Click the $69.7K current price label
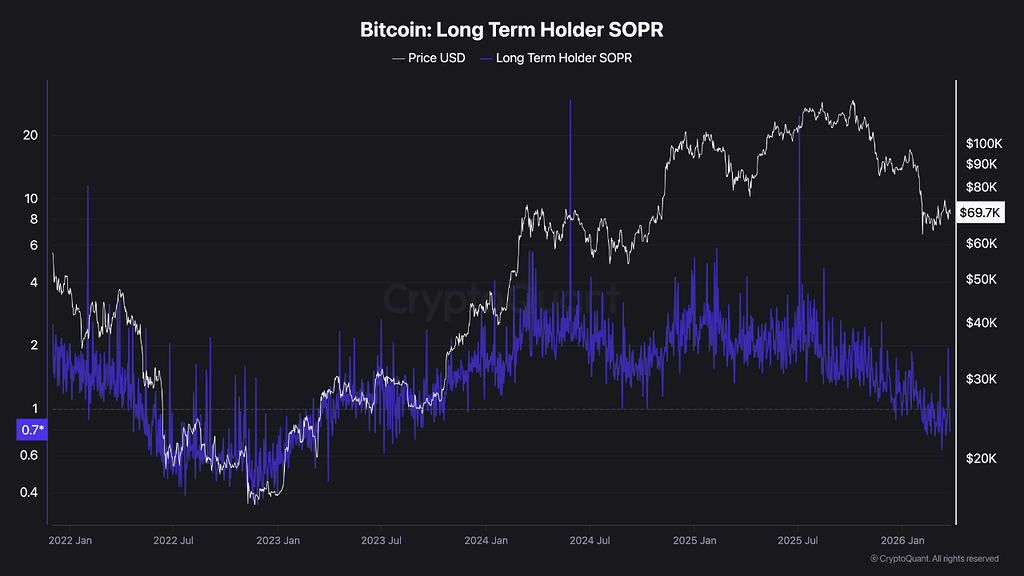 (980, 212)
